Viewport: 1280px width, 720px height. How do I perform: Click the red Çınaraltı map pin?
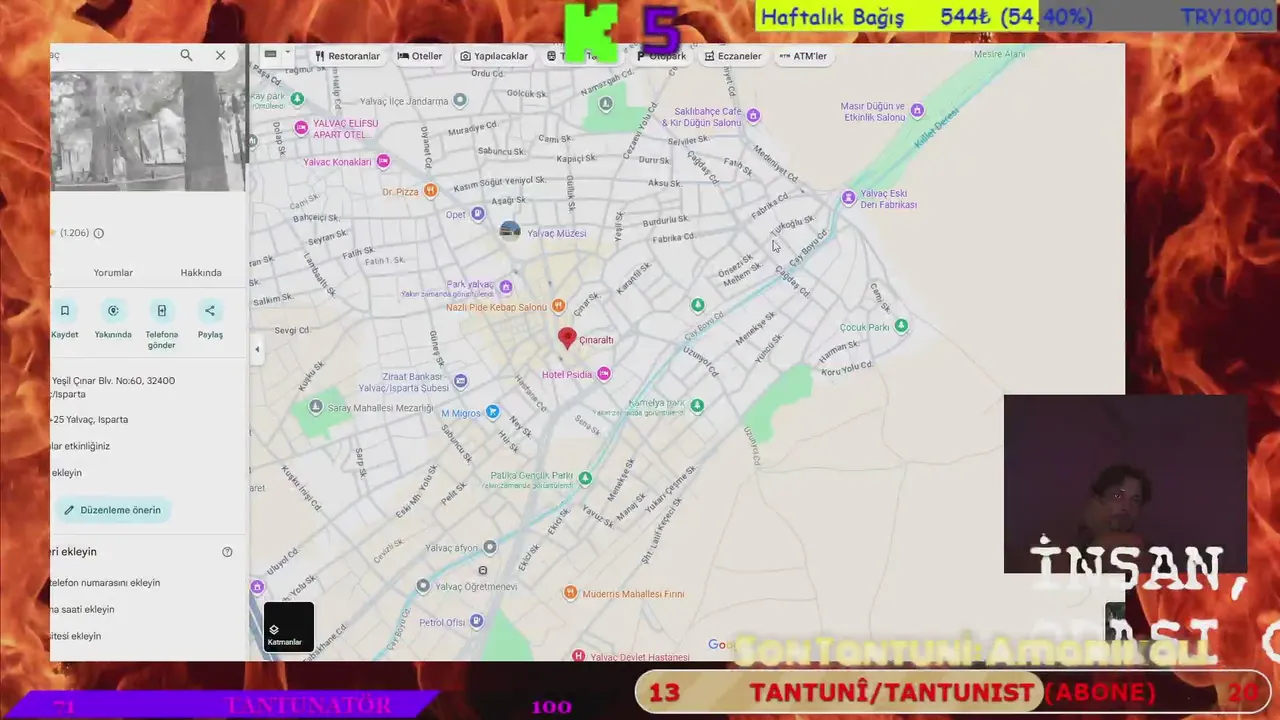coord(567,339)
